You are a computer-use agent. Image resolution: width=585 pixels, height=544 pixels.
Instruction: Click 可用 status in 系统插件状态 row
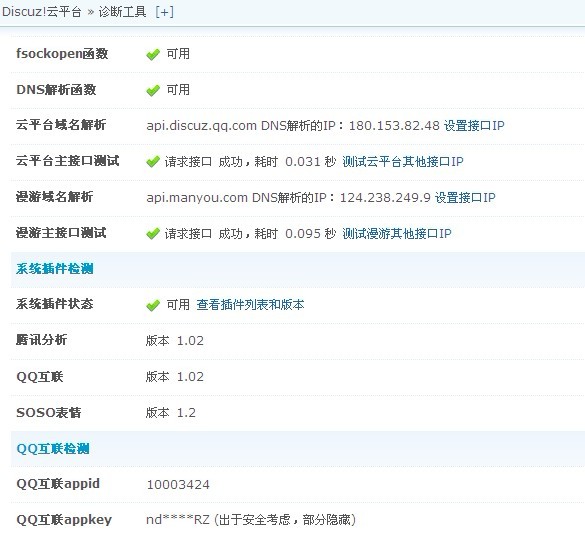(x=178, y=305)
